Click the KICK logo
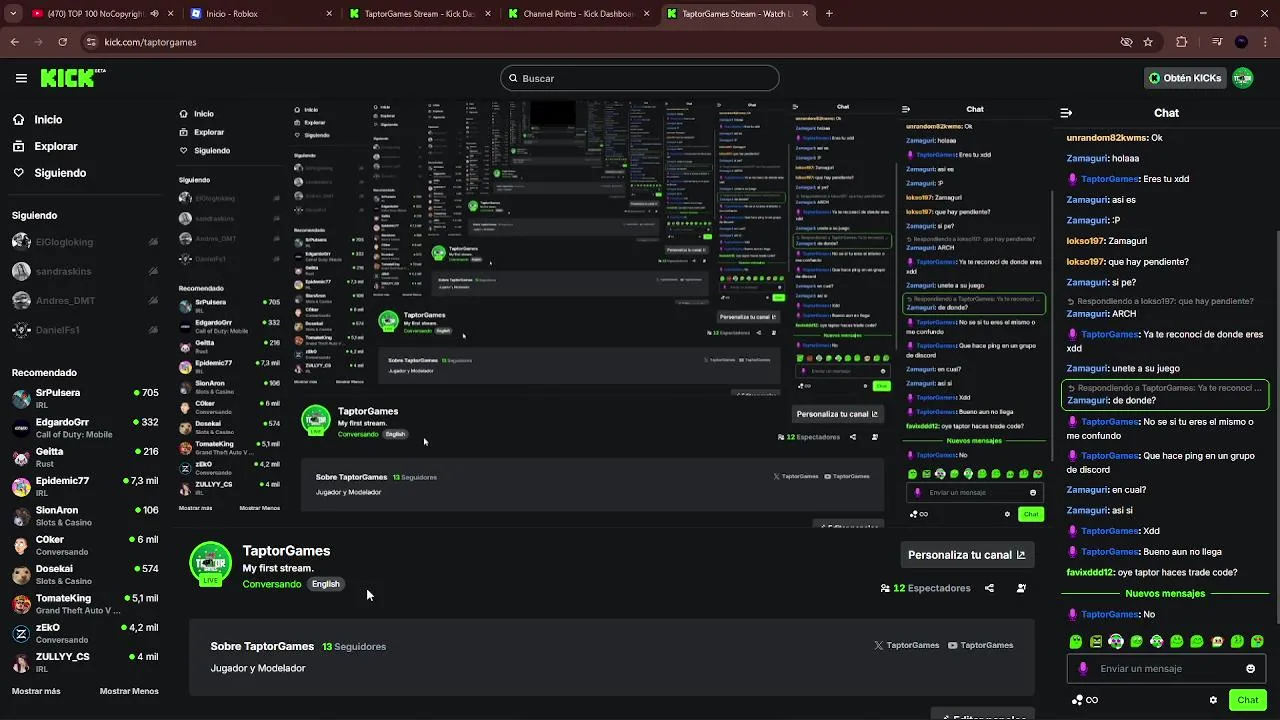Viewport: 1280px width, 720px height. pos(72,77)
